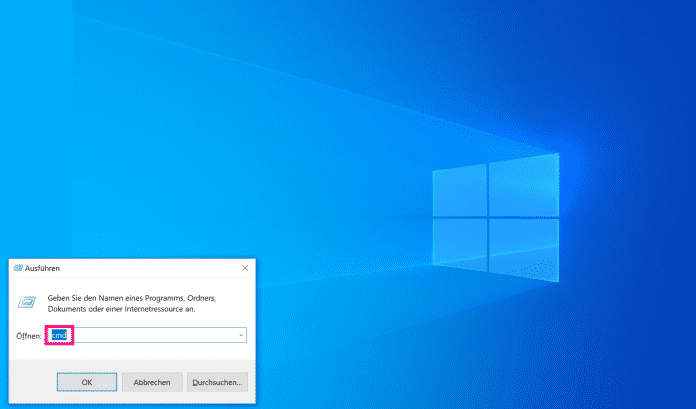Close the Ausführen dialog with X

coord(245,268)
